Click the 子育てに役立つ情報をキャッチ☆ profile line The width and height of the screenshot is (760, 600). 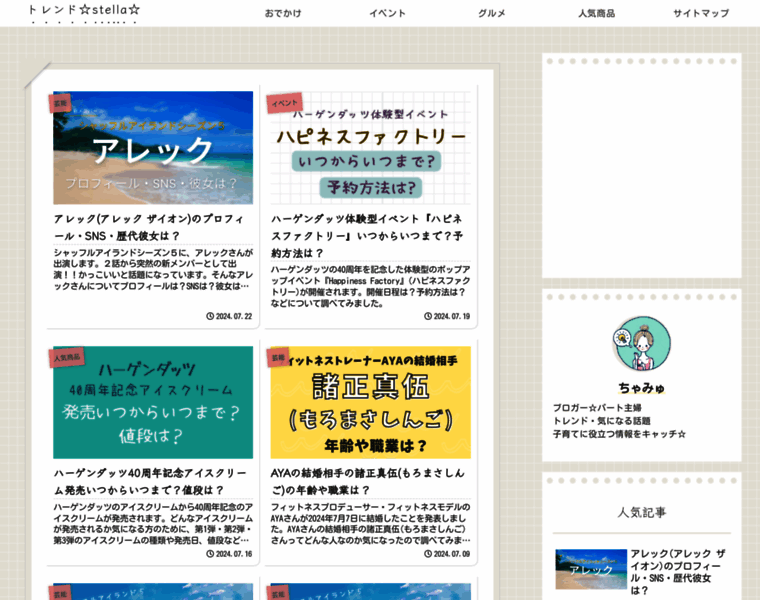[619, 434]
